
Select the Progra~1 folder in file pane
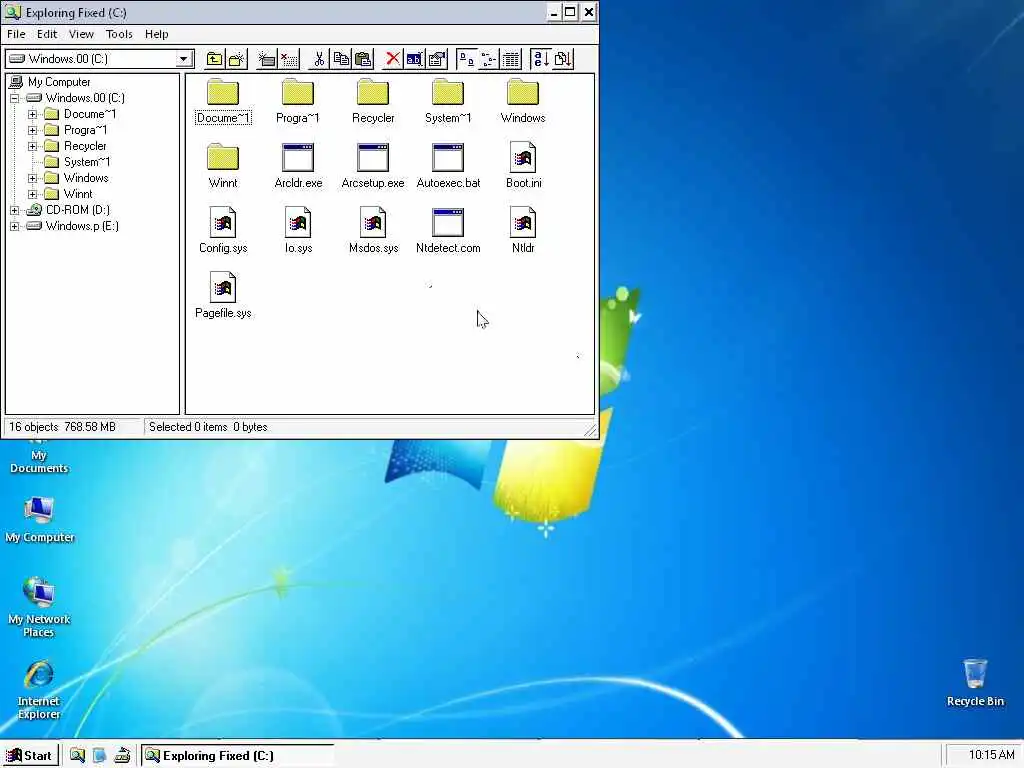pyautogui.click(x=298, y=93)
